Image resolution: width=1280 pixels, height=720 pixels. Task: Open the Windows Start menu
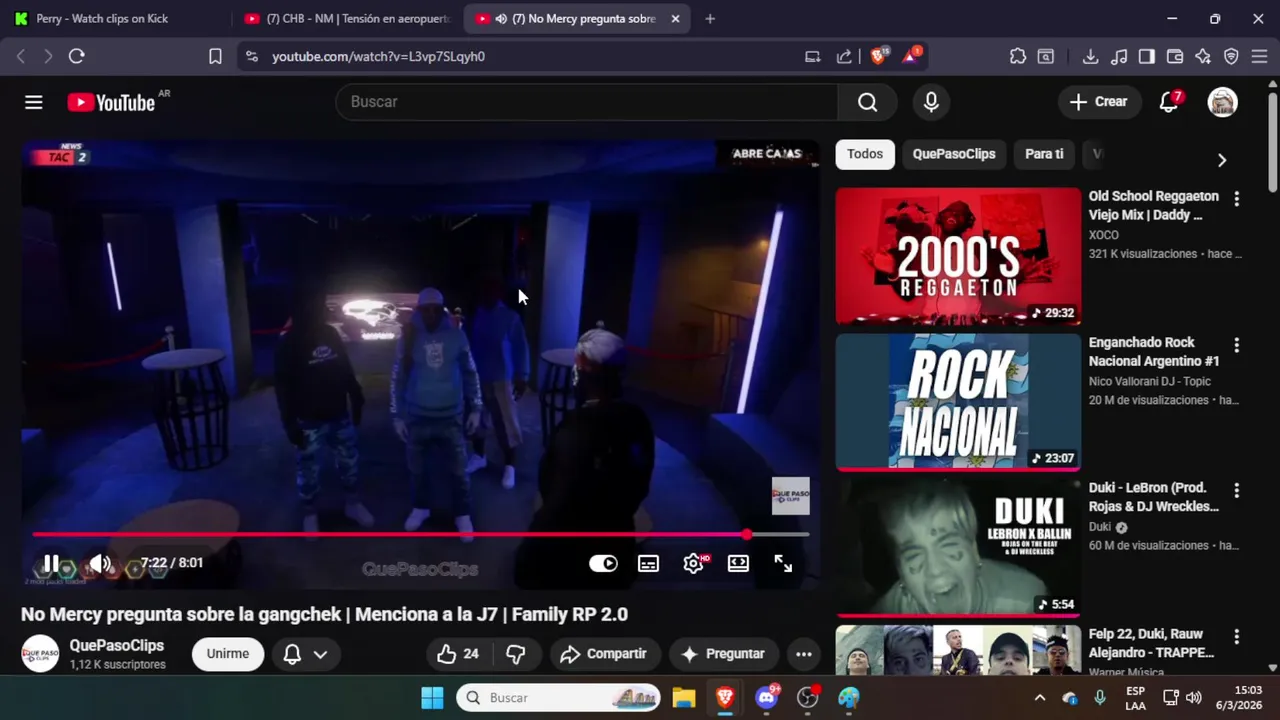click(432, 697)
